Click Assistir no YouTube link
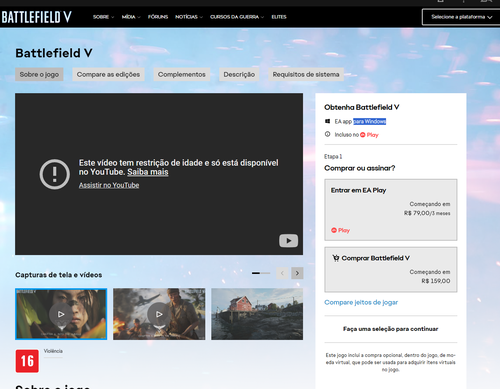Viewport: 500px width, 389px height. pyautogui.click(x=109, y=185)
